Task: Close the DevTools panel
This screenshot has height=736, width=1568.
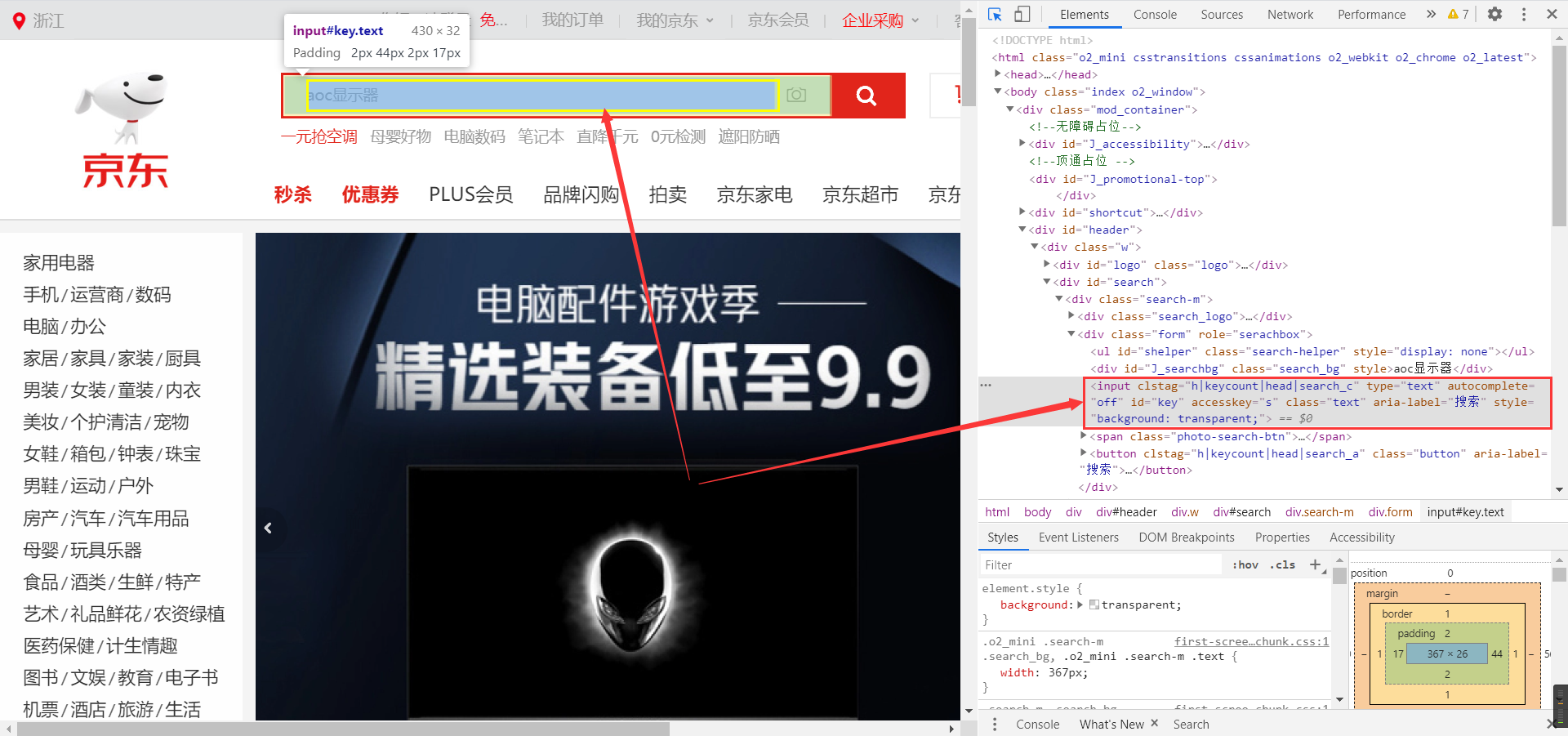Action: pos(1552,14)
